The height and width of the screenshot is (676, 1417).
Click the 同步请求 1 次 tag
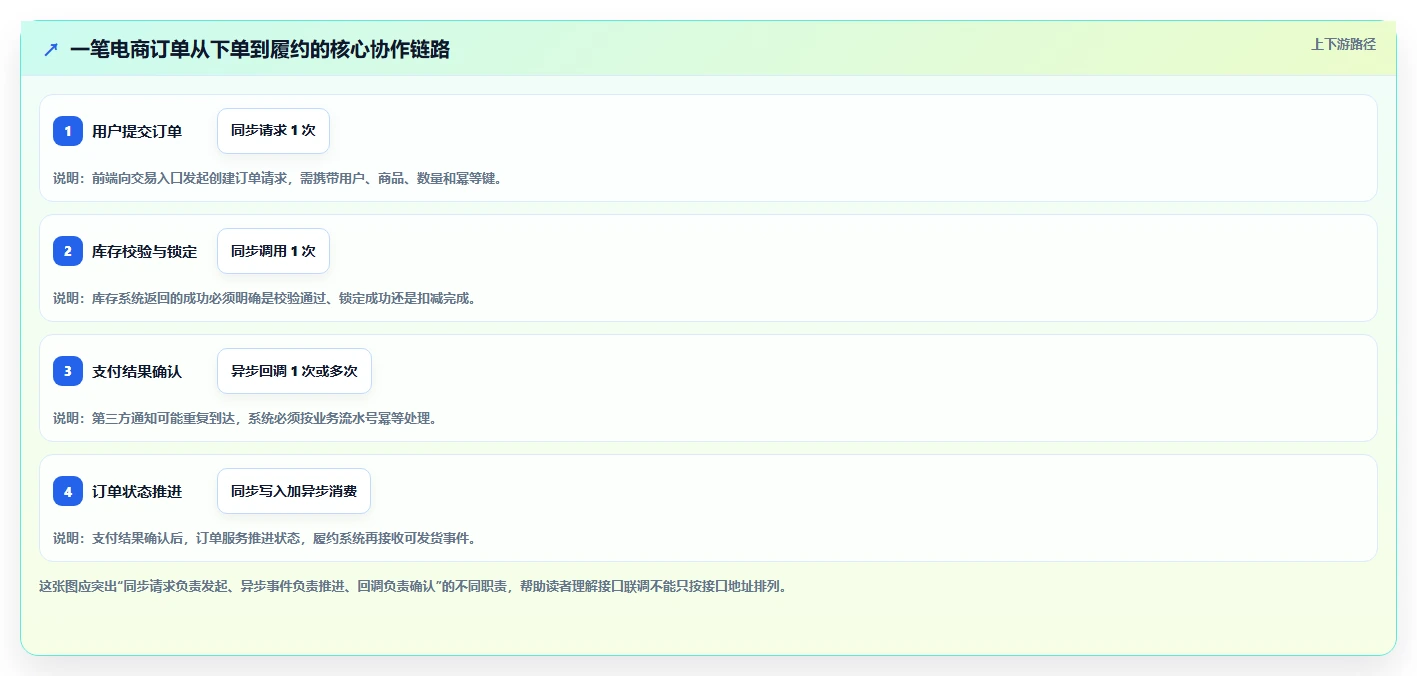pyautogui.click(x=273, y=131)
